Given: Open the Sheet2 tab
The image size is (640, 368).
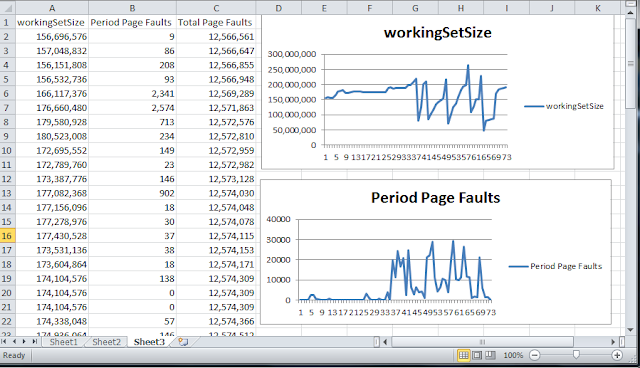Looking at the screenshot, I should [x=106, y=342].
